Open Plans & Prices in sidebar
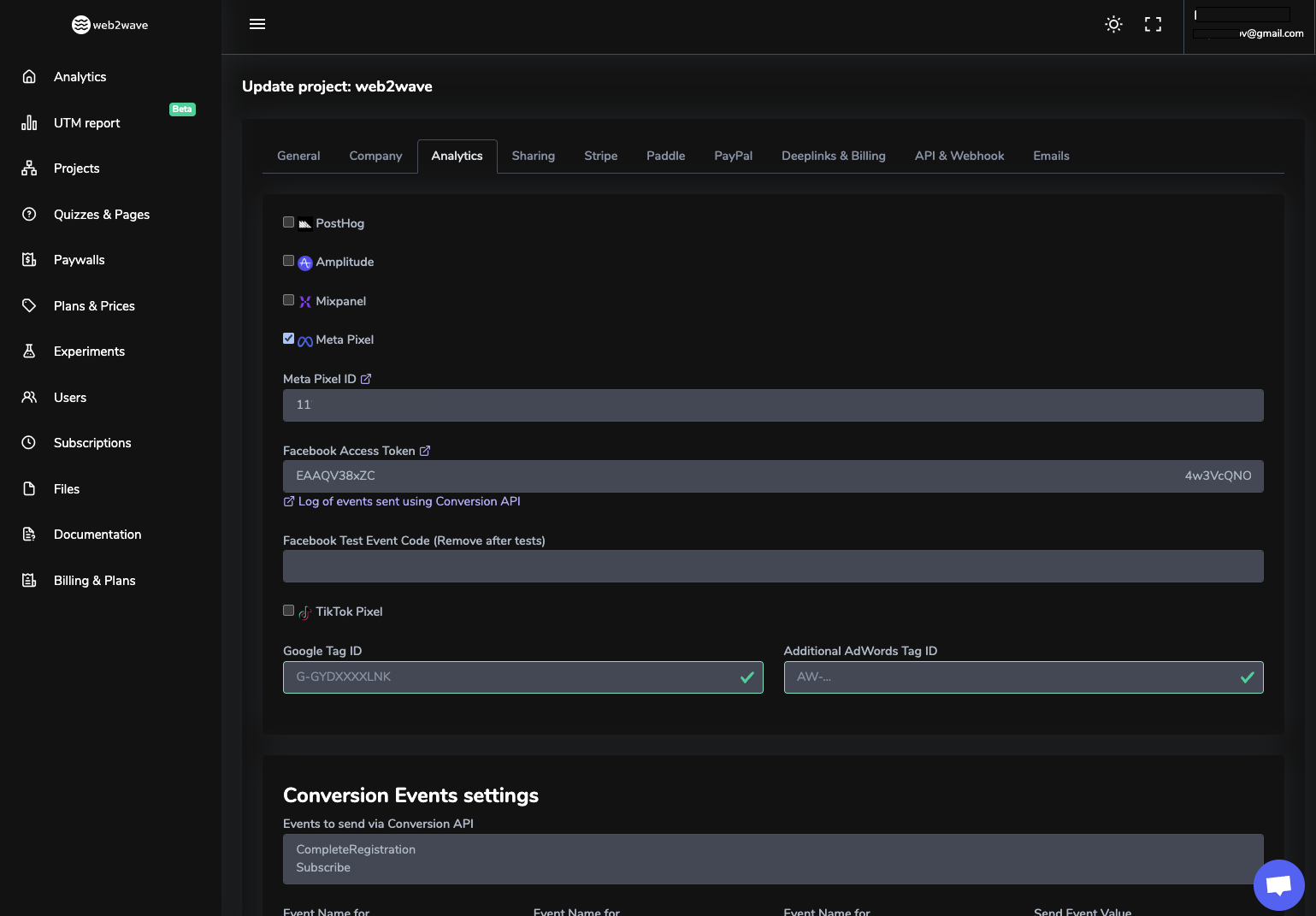Screen dimensions: 1316x916 pyautogui.click(x=94, y=306)
